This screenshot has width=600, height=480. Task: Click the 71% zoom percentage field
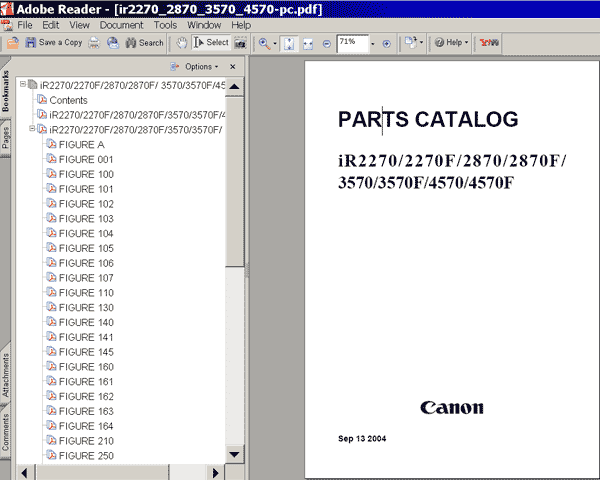352,43
